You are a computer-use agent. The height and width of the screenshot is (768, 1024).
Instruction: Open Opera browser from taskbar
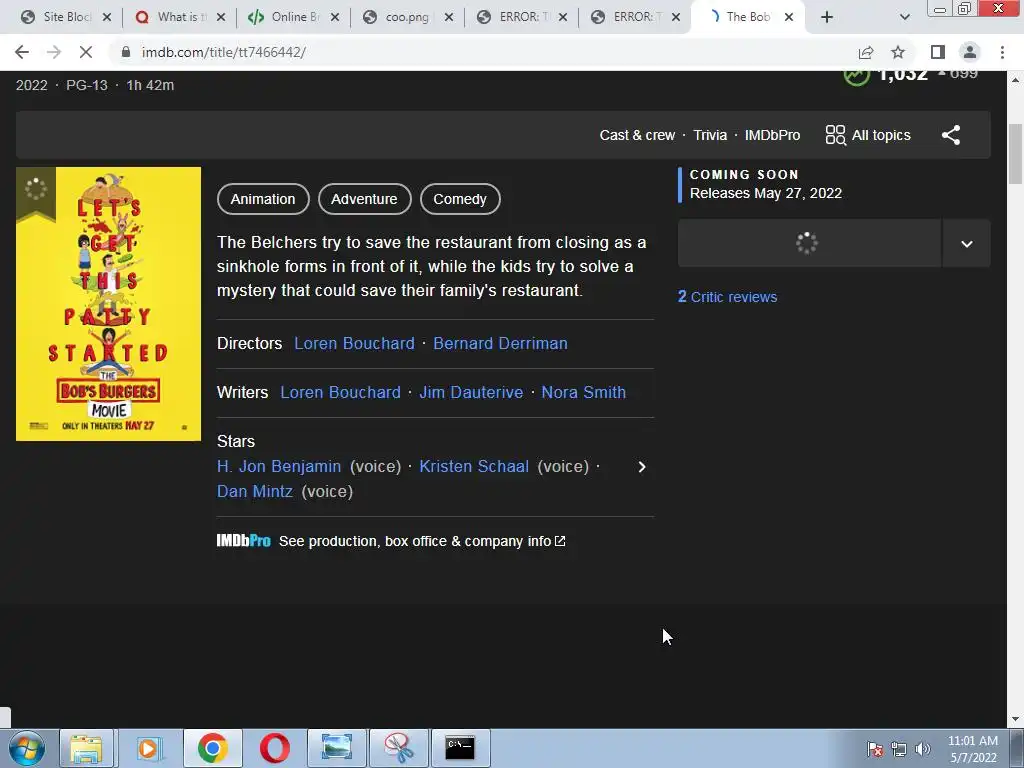click(275, 748)
